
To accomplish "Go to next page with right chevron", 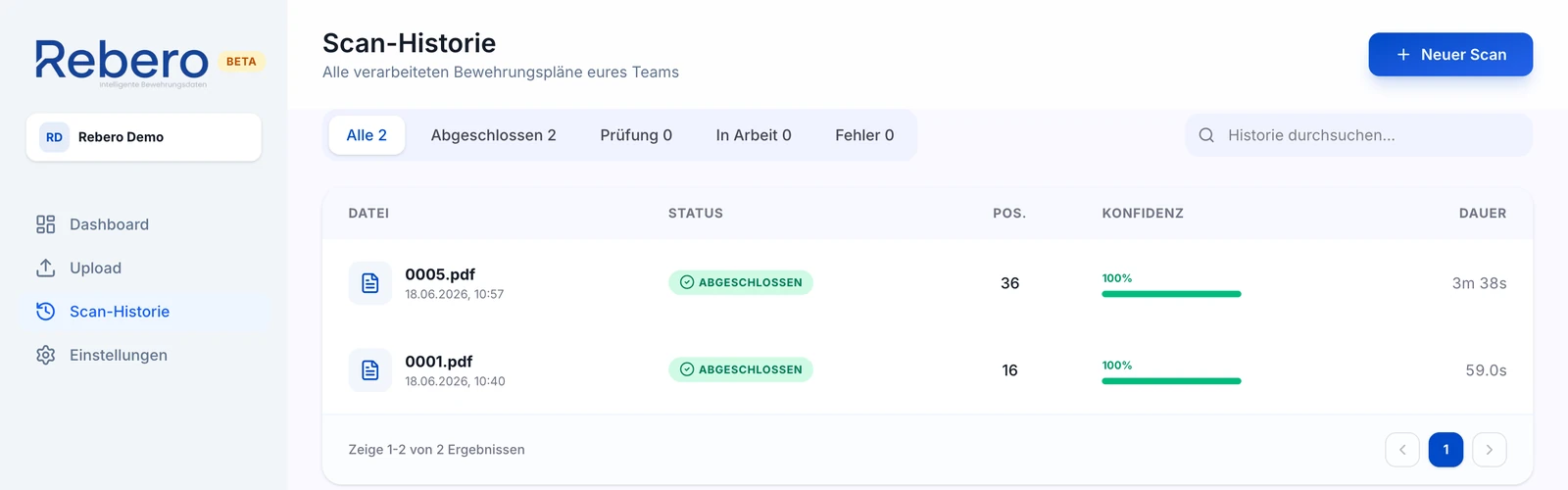I will point(1490,450).
